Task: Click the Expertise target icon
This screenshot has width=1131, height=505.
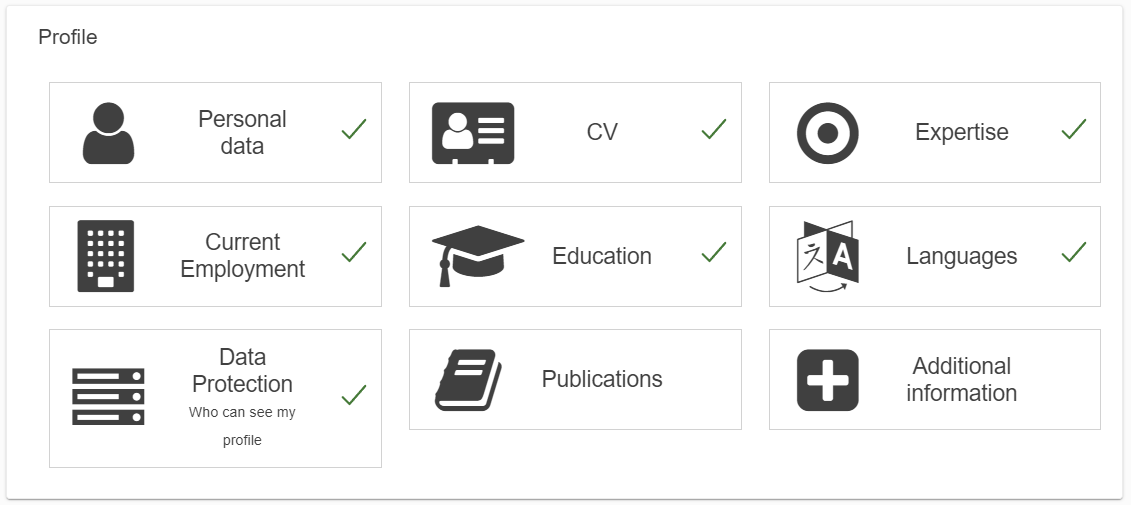Action: pyautogui.click(x=827, y=133)
